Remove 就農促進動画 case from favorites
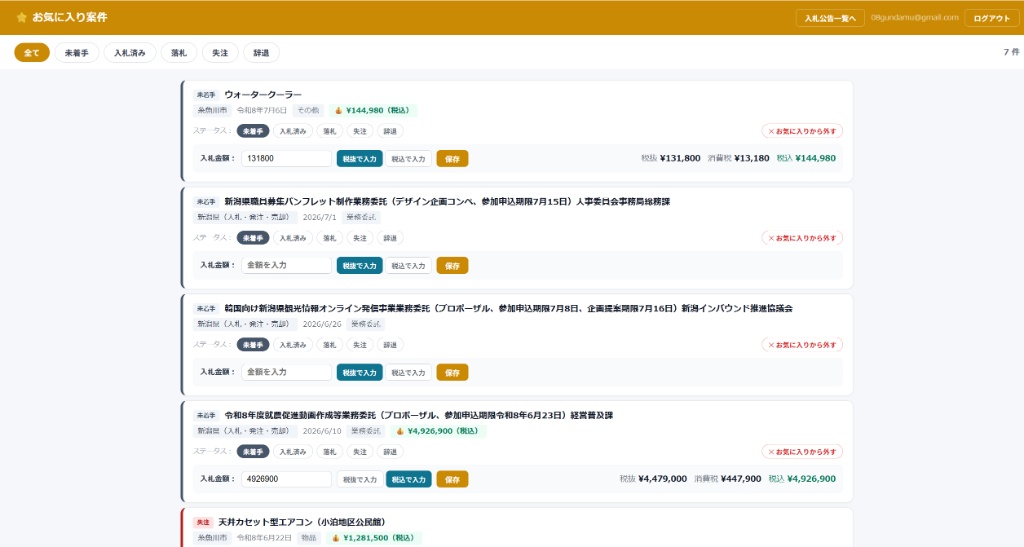Screen dimensions: 1024x547 pos(802,452)
